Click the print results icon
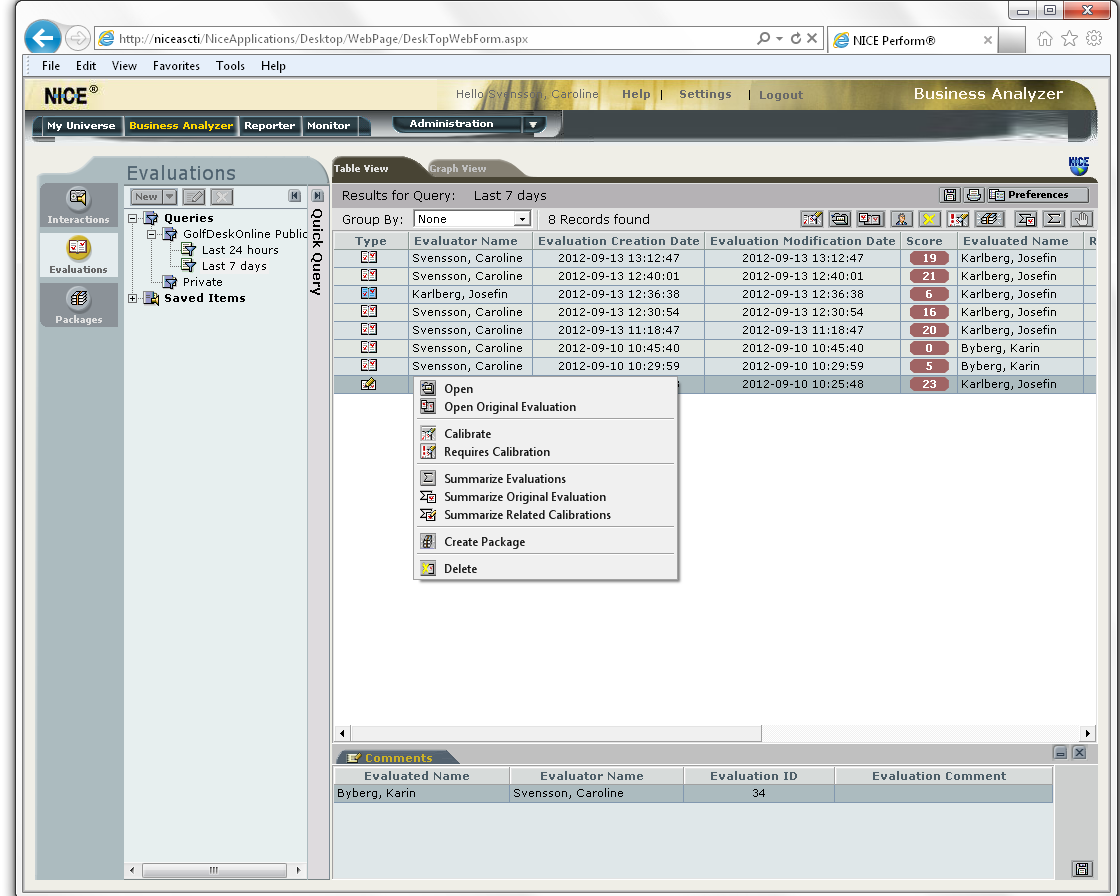 973,195
